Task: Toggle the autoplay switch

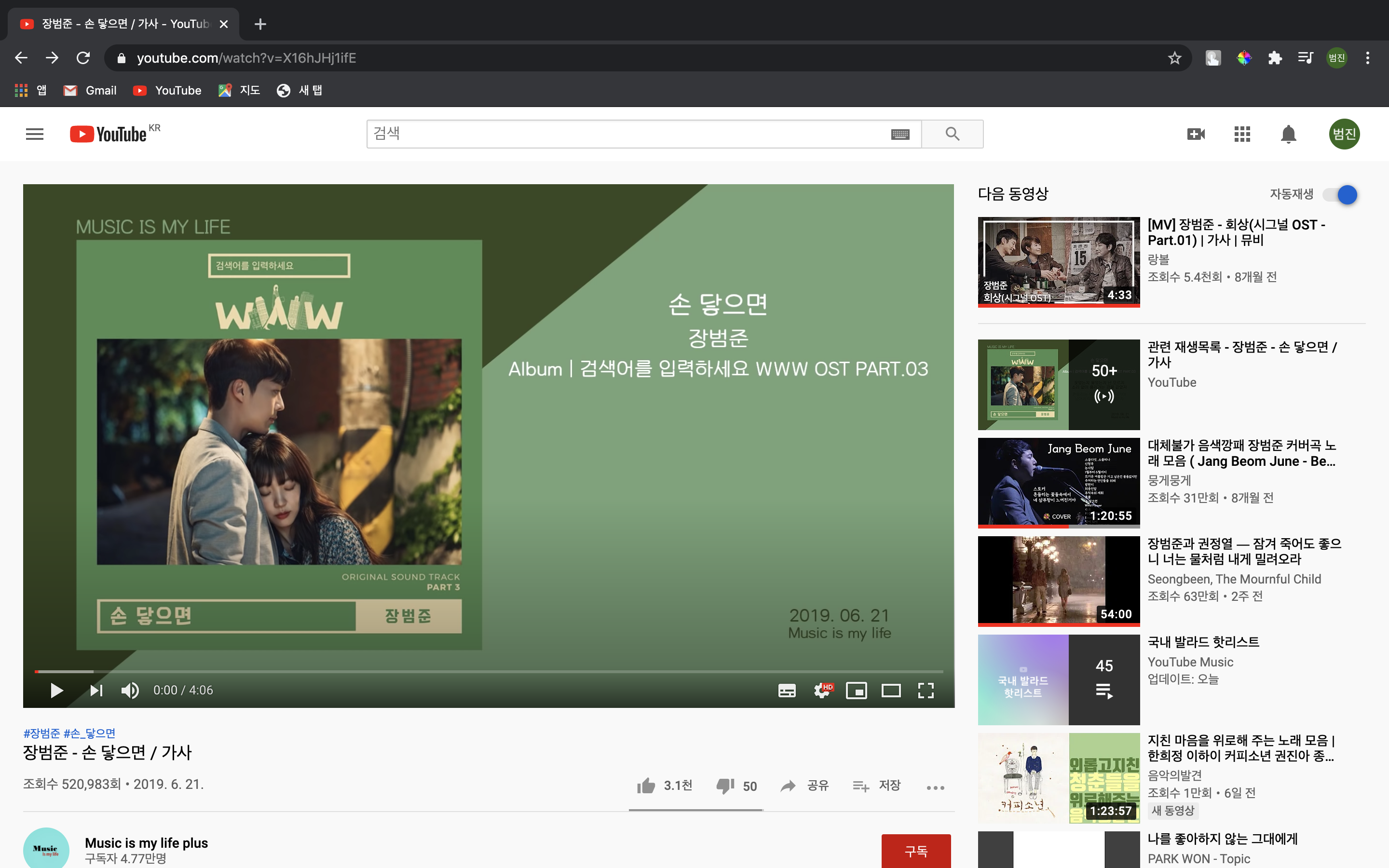Action: pos(1341,195)
